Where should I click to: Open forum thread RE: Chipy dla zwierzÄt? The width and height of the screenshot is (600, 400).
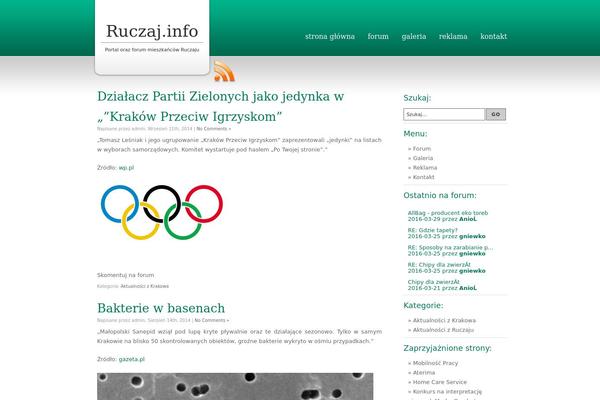[439, 264]
